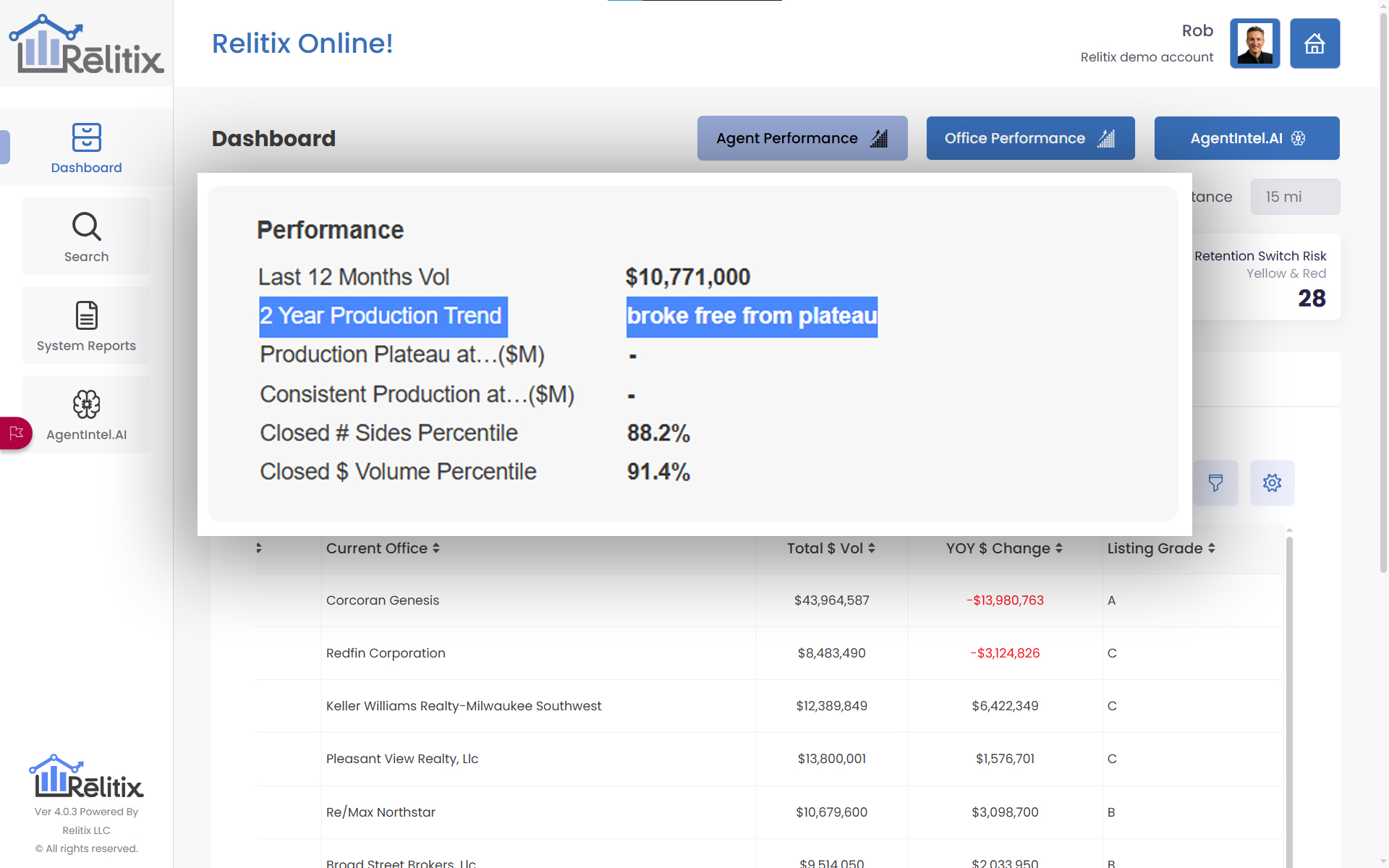Click the AgentIntel.AI top button

click(x=1246, y=138)
